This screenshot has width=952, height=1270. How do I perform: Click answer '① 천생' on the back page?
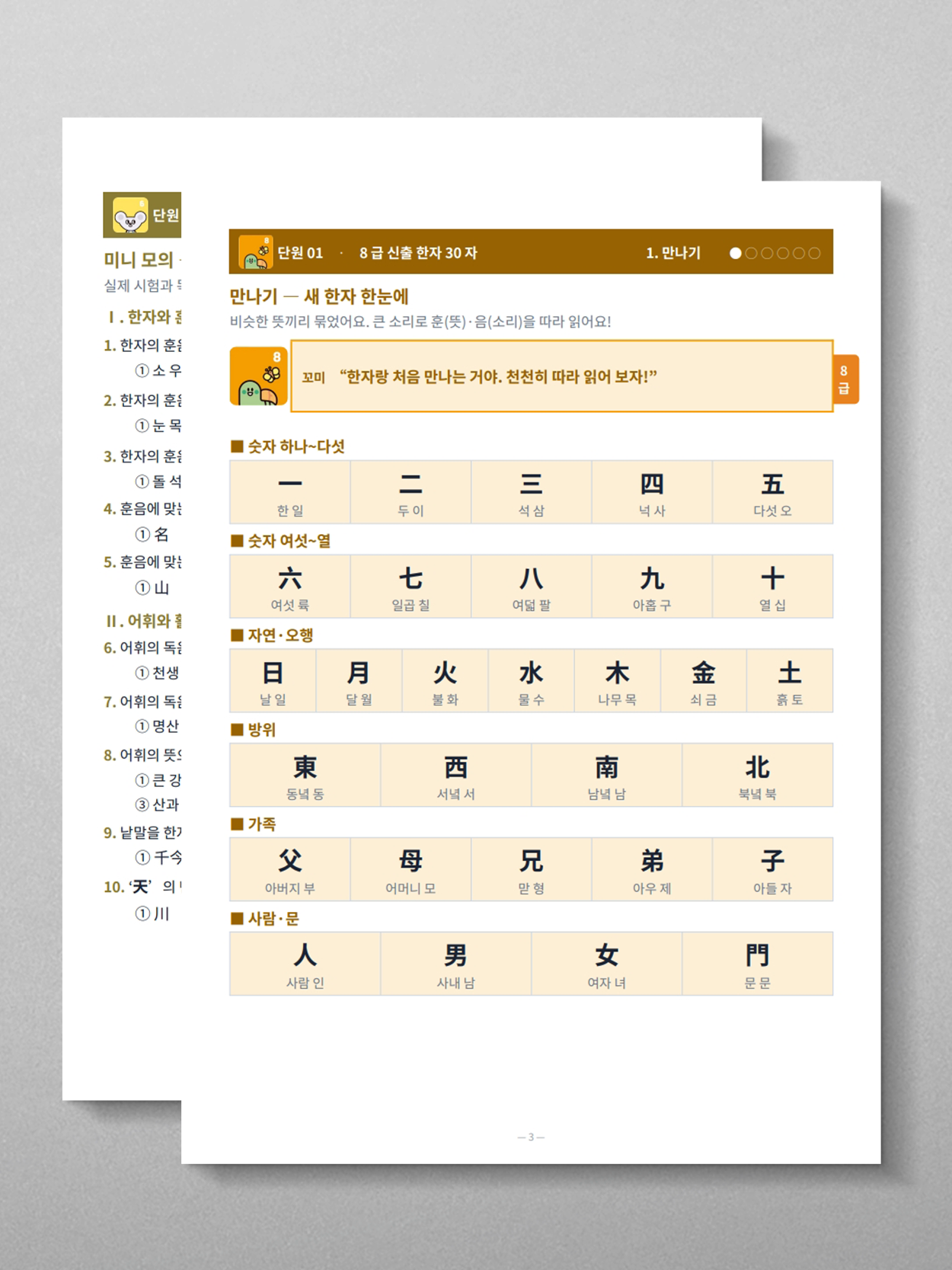[158, 673]
